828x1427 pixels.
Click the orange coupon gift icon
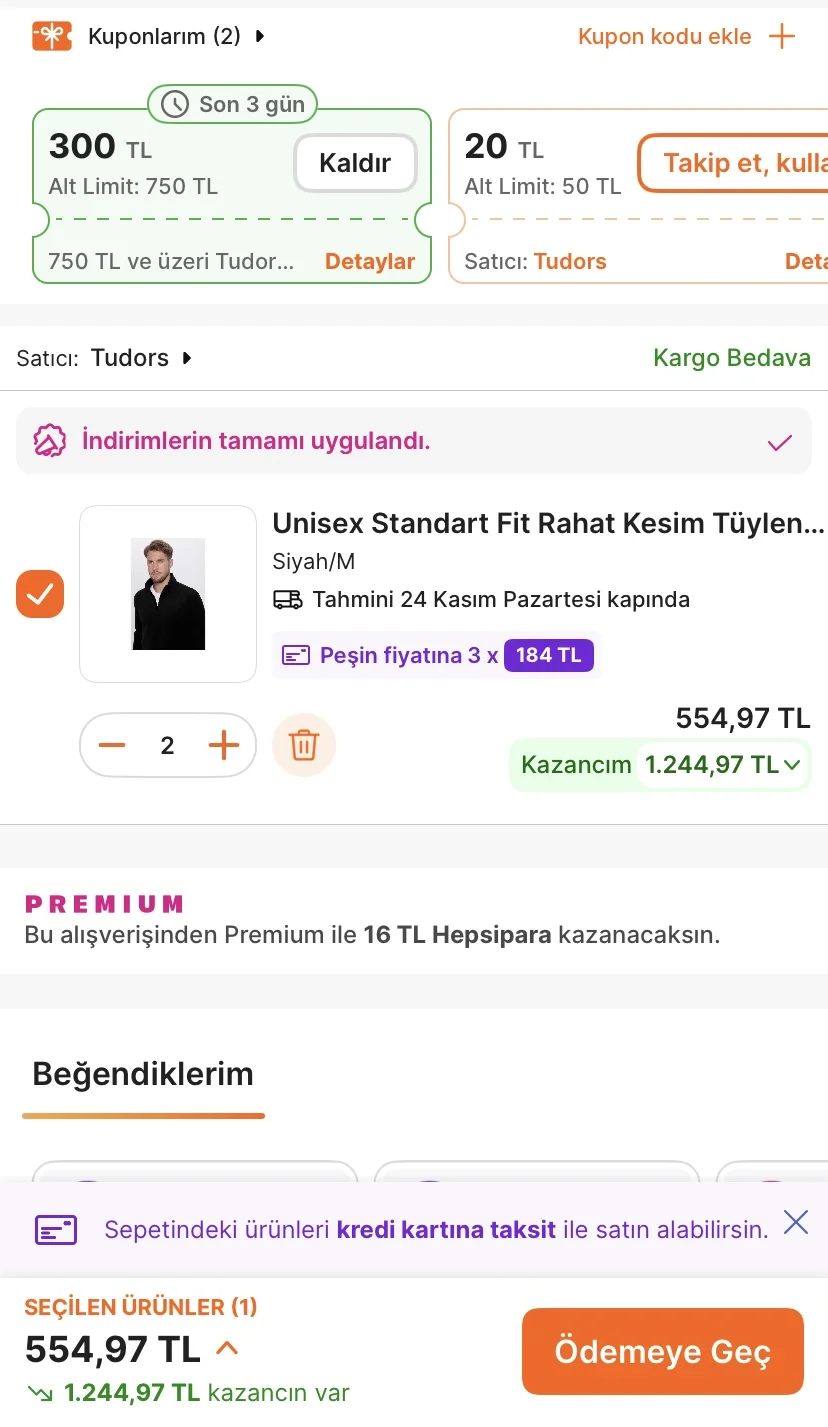tap(51, 37)
